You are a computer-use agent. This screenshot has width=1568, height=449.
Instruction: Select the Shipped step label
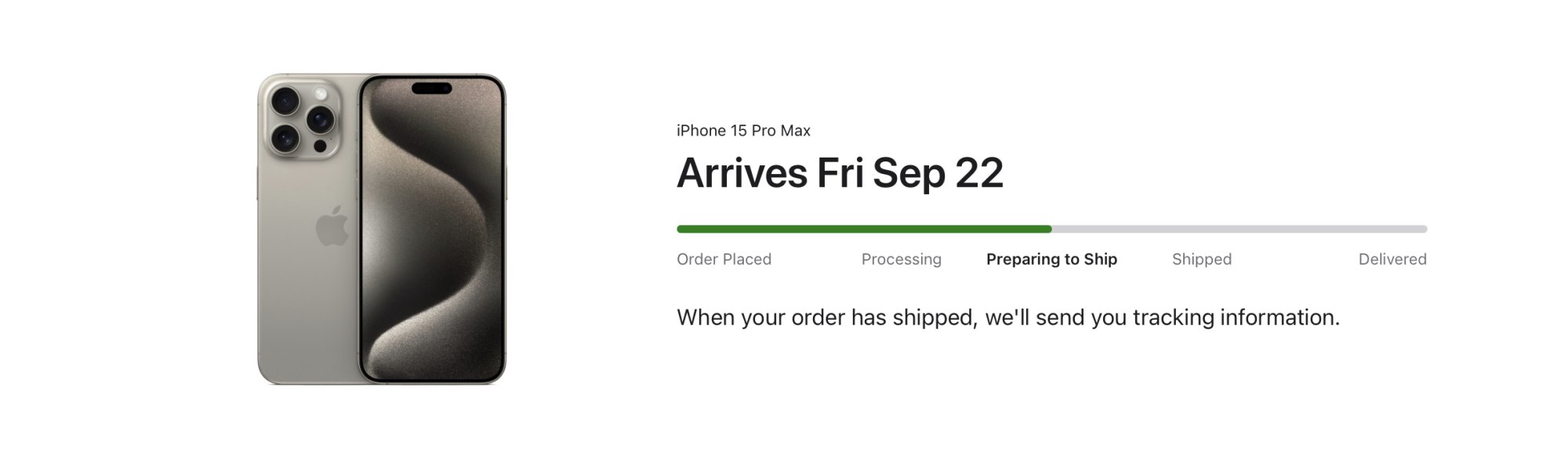(1201, 259)
